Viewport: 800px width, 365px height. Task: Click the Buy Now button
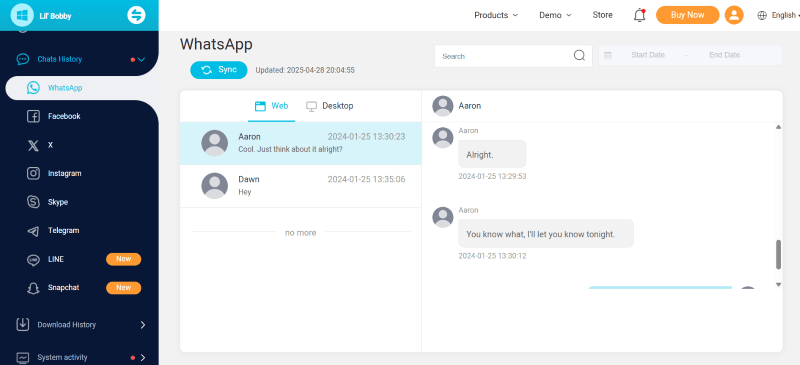(x=687, y=15)
